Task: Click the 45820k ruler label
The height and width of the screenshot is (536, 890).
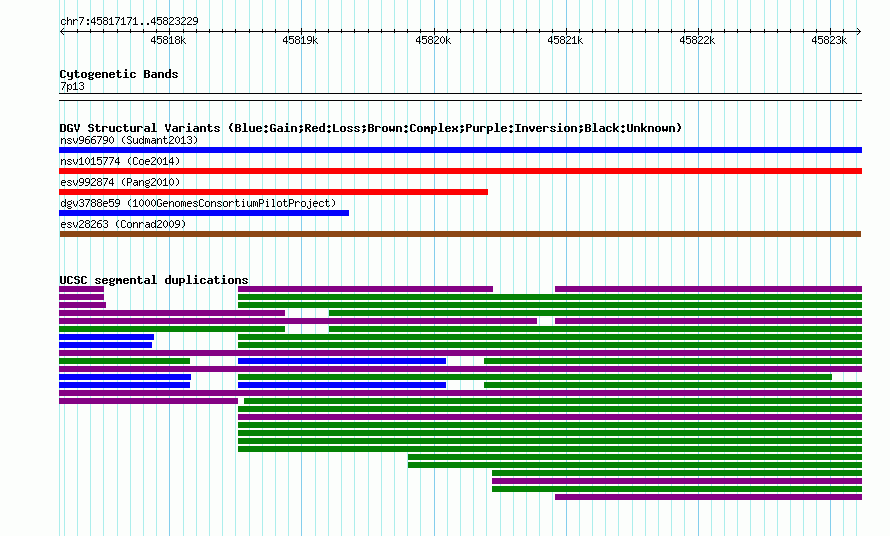Action: (x=433, y=40)
